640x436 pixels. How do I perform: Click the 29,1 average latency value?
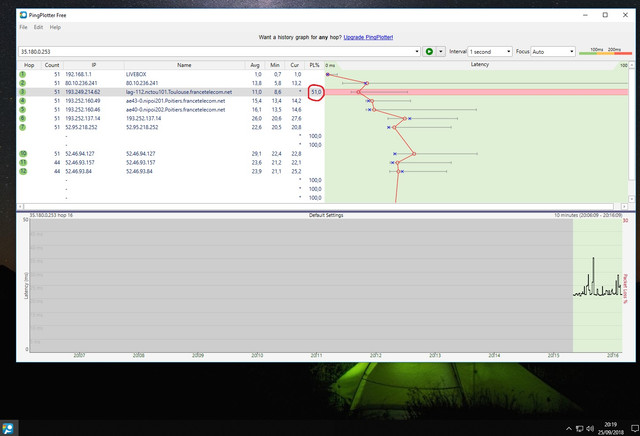[257, 153]
